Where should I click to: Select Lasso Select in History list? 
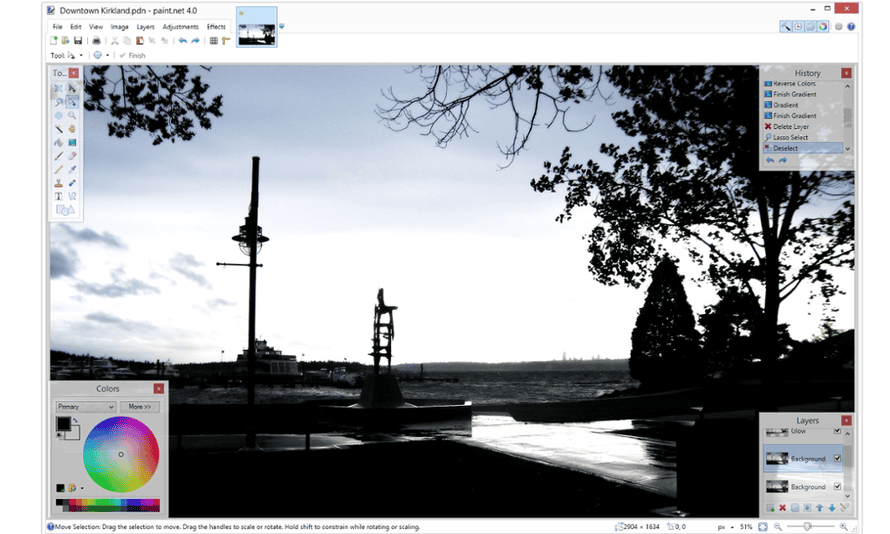(x=791, y=137)
